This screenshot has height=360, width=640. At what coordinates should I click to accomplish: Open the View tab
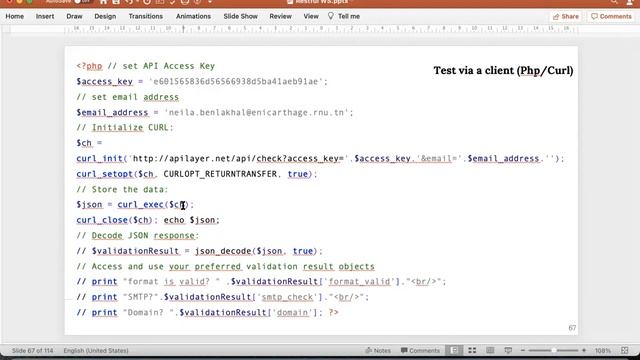[311, 16]
